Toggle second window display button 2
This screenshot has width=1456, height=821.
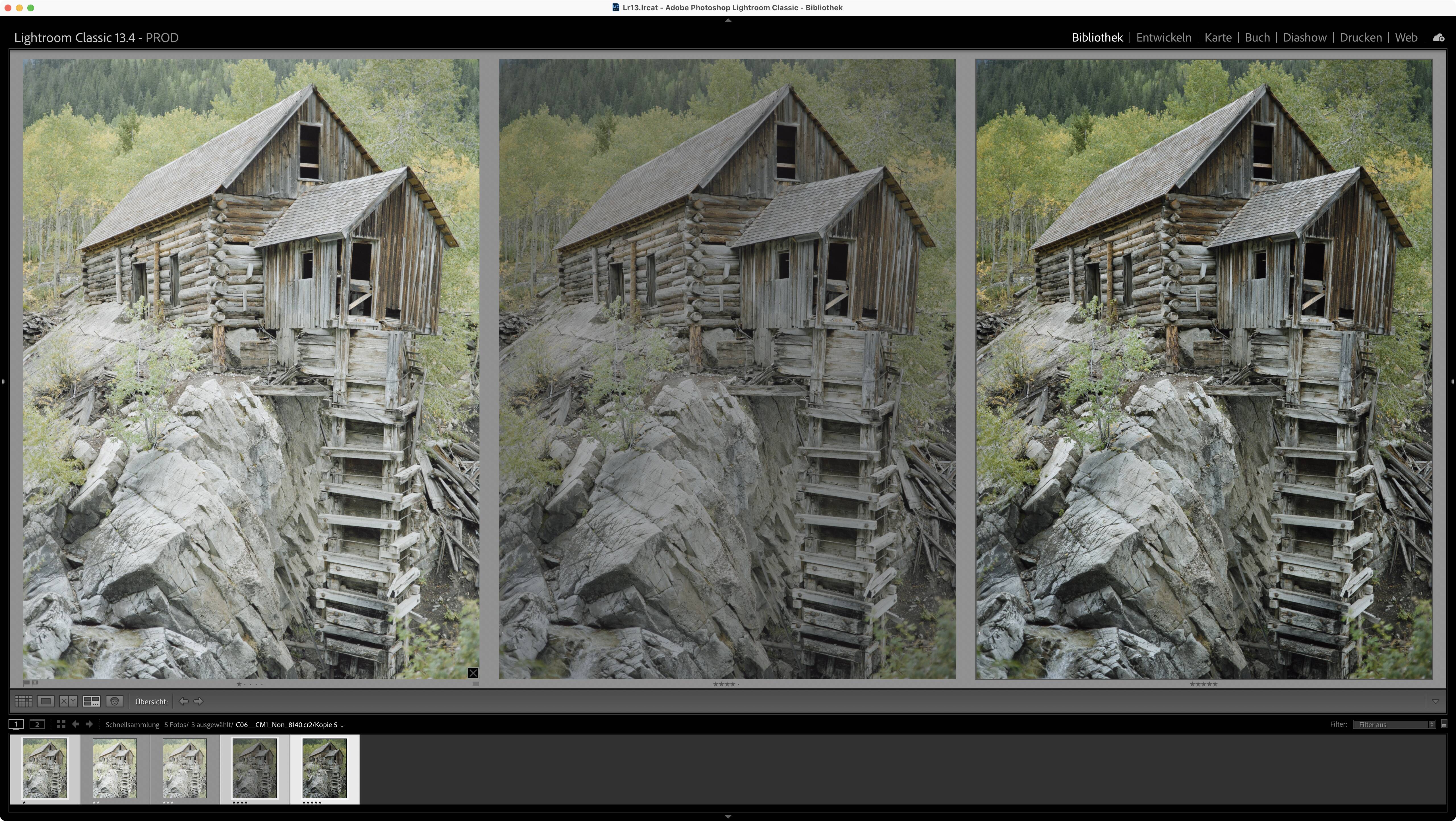point(37,724)
